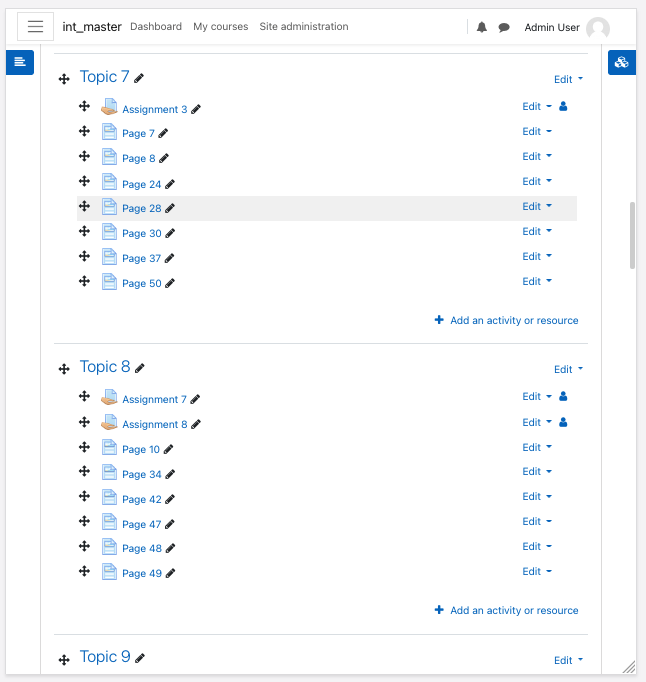Screen dimensions: 646x682
Task: Edit title pencil next to Page 50
Action: (x=170, y=284)
